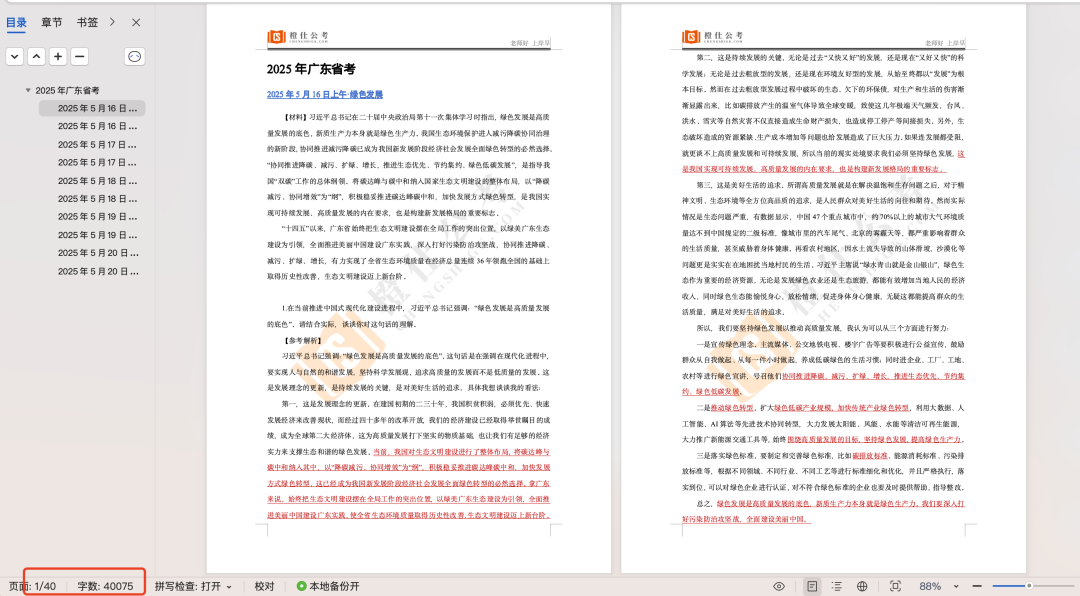The height and width of the screenshot is (596, 1080).
Task: Switch to outline view in status bar
Action: [x=836, y=586]
